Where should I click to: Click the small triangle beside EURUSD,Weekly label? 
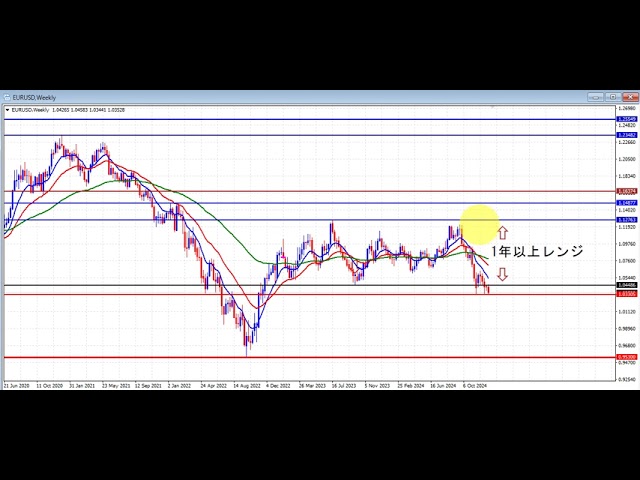[8, 109]
